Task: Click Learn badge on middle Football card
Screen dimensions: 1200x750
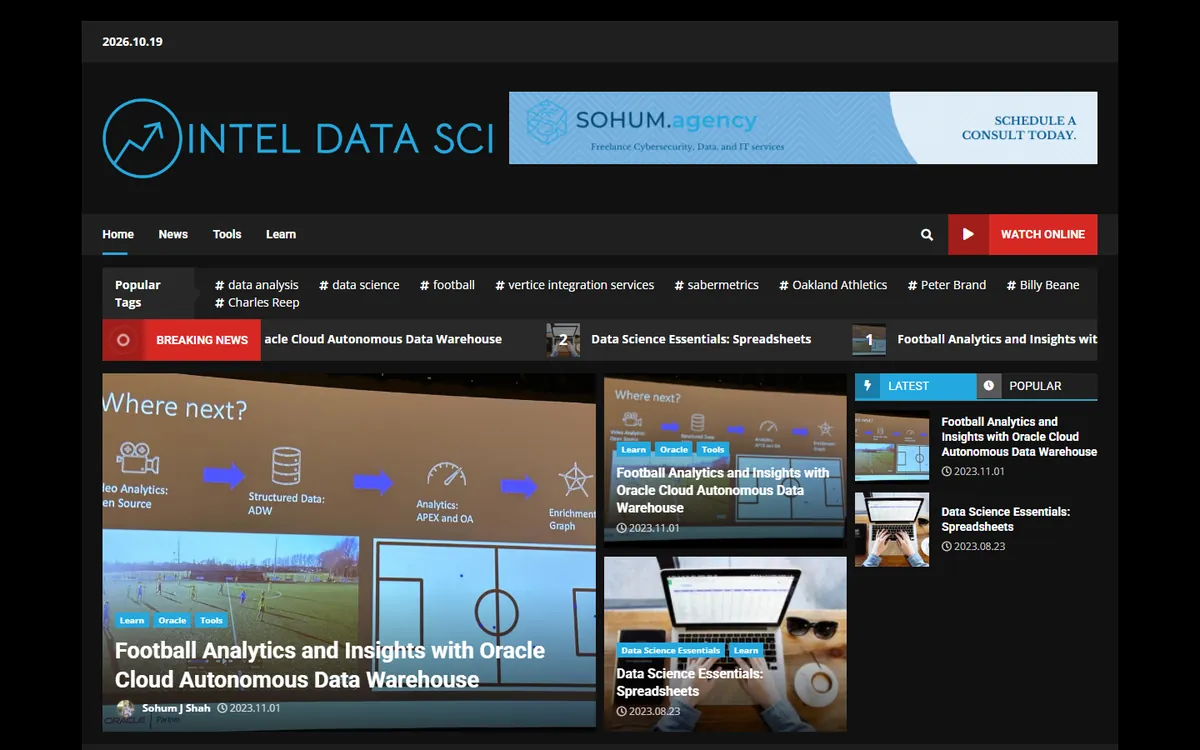Action: pyautogui.click(x=634, y=450)
